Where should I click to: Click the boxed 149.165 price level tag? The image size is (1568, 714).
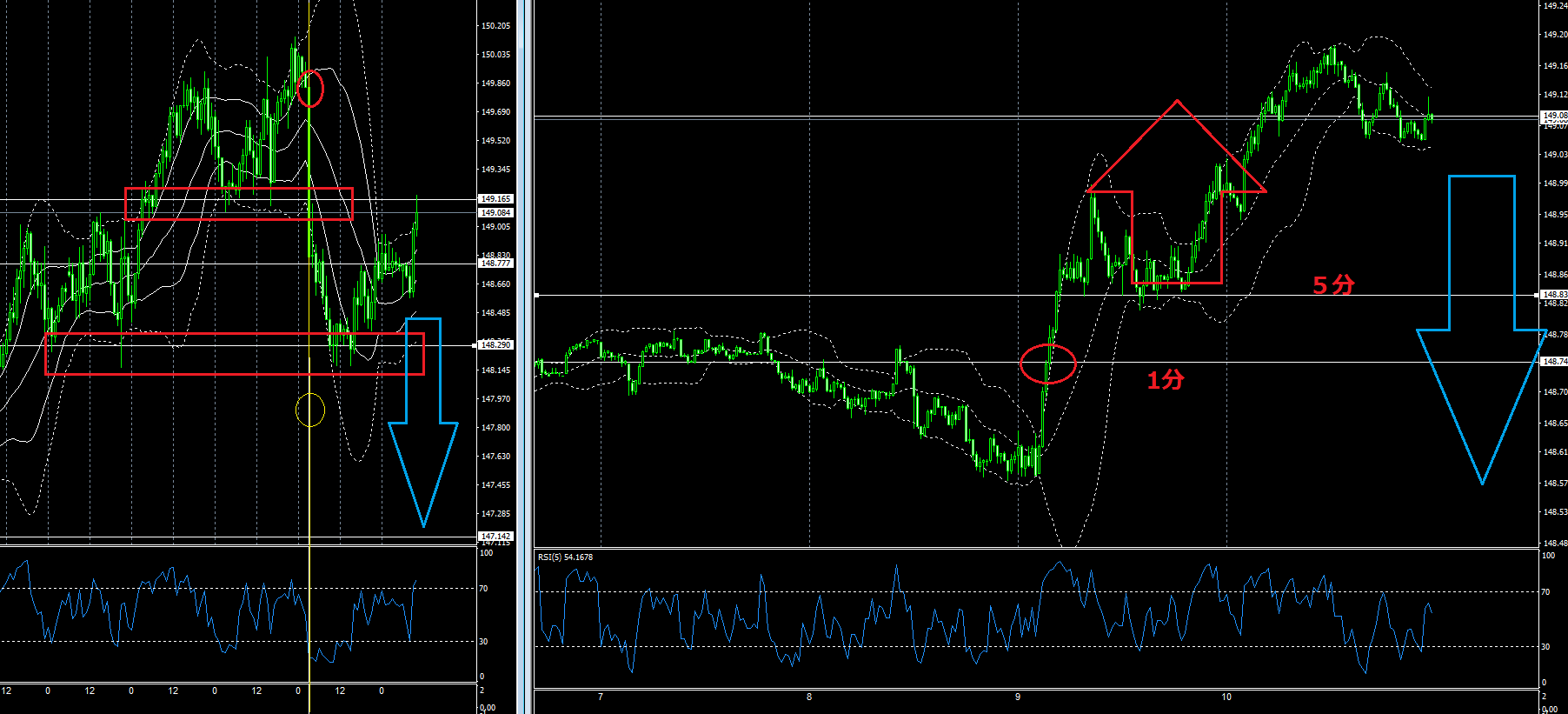point(496,199)
